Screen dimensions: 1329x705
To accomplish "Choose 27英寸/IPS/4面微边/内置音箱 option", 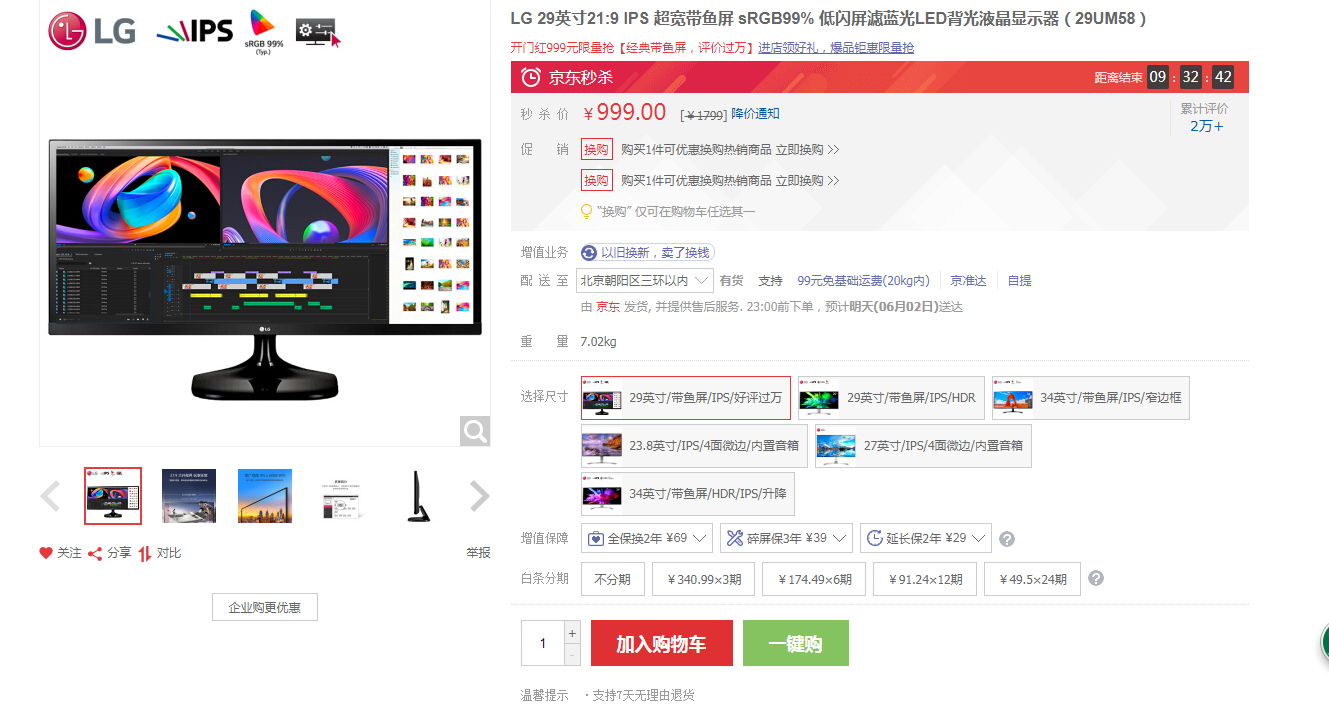I will click(x=923, y=446).
